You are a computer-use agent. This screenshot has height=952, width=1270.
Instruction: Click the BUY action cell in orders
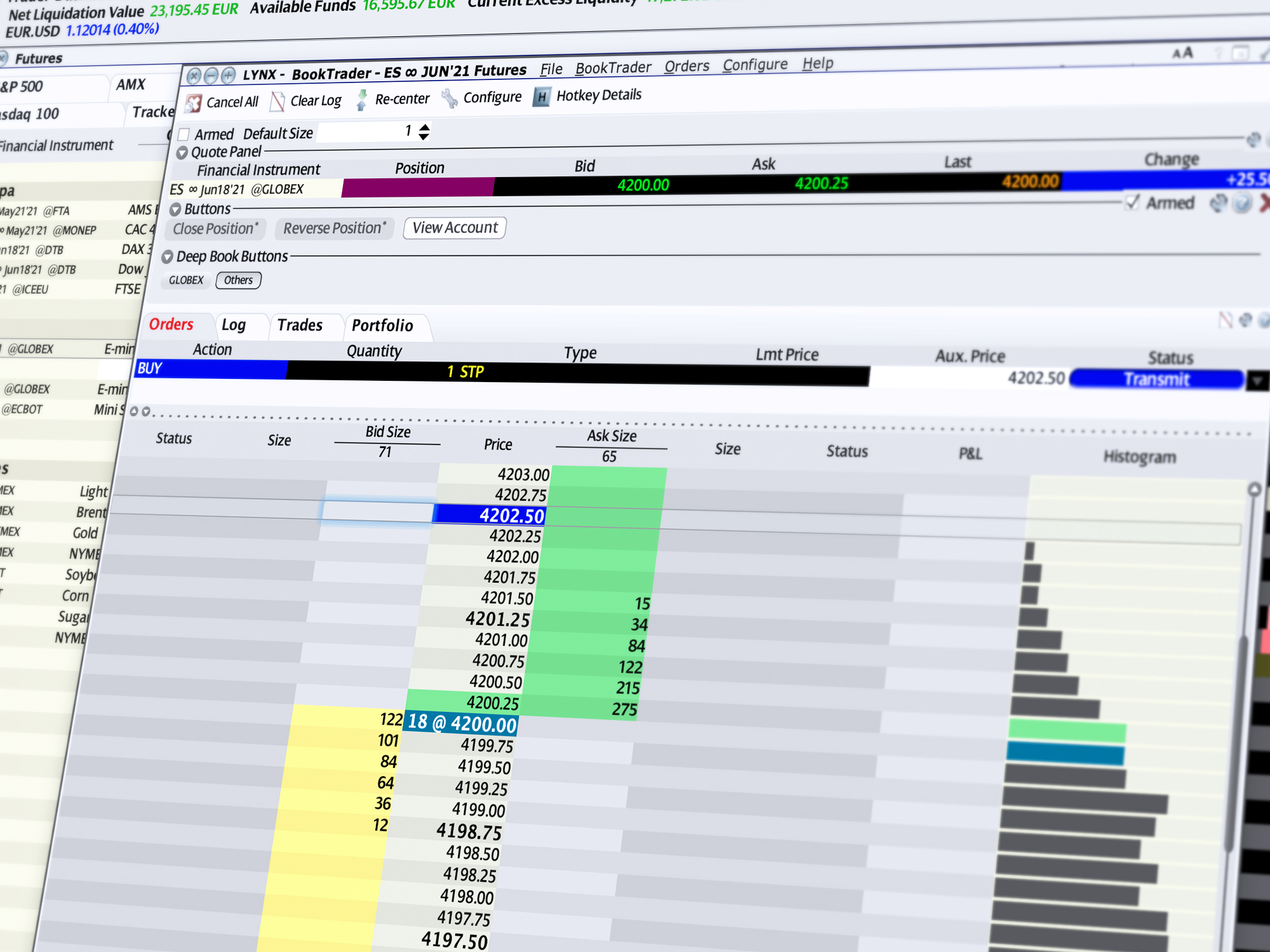click(211, 369)
